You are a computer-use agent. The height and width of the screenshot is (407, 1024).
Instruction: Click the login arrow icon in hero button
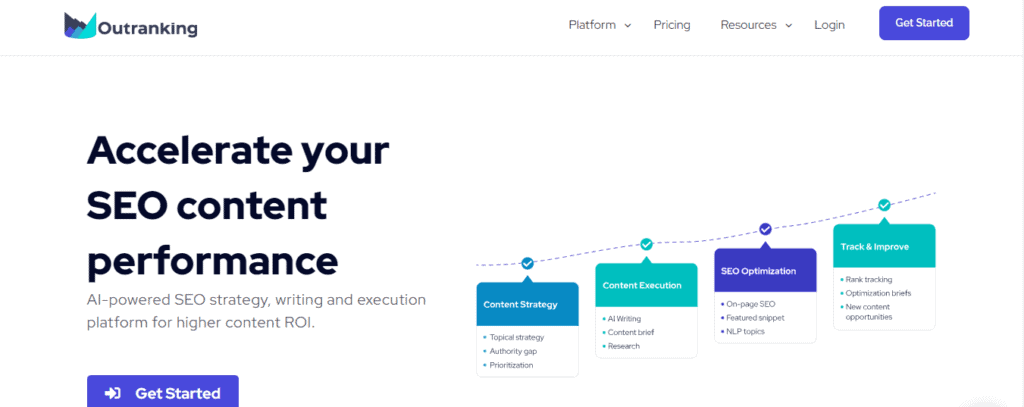point(113,393)
